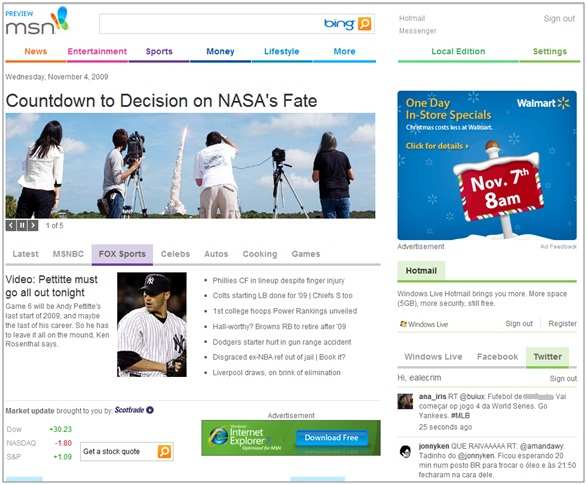Click Sign out in Twitter panel
Viewport: 587px width, 485px height.
pos(563,379)
